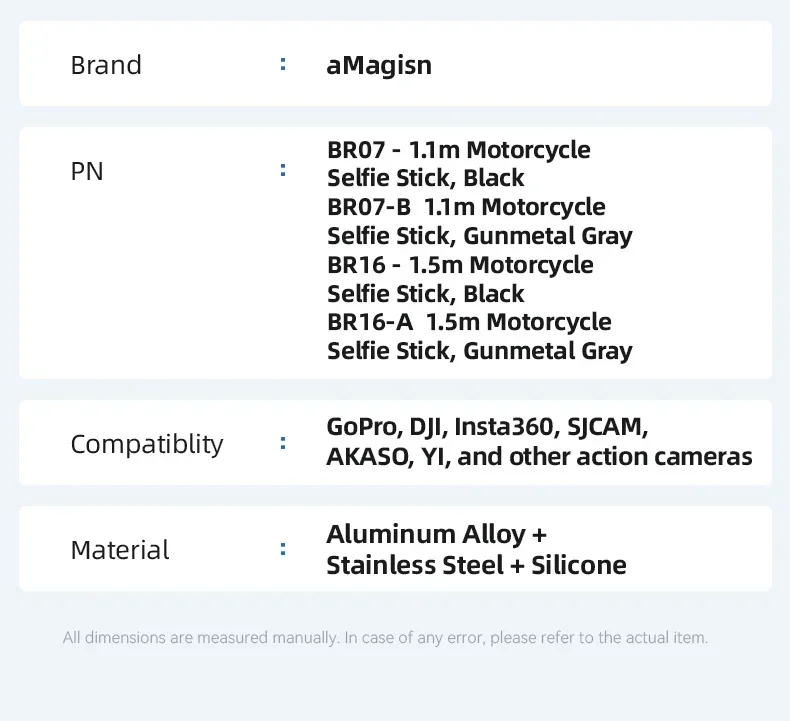Click AKASO, YI, and other action cameras
Viewport: 790px width, 721px height.
click(x=539, y=457)
